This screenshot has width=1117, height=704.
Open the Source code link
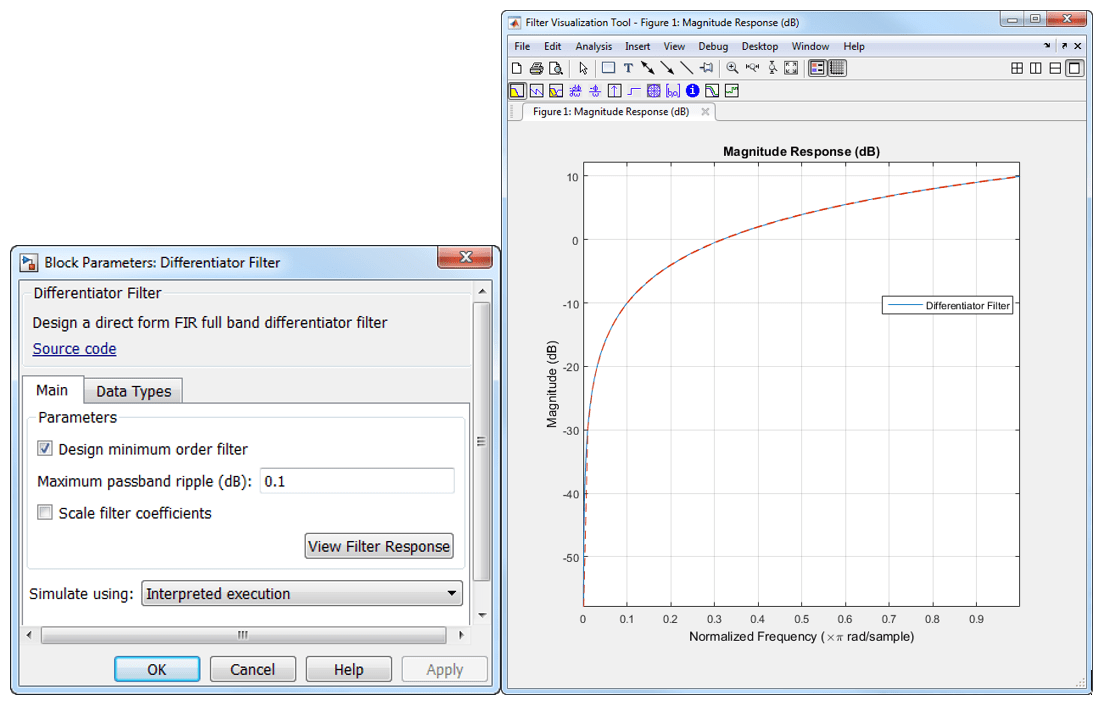[x=74, y=349]
